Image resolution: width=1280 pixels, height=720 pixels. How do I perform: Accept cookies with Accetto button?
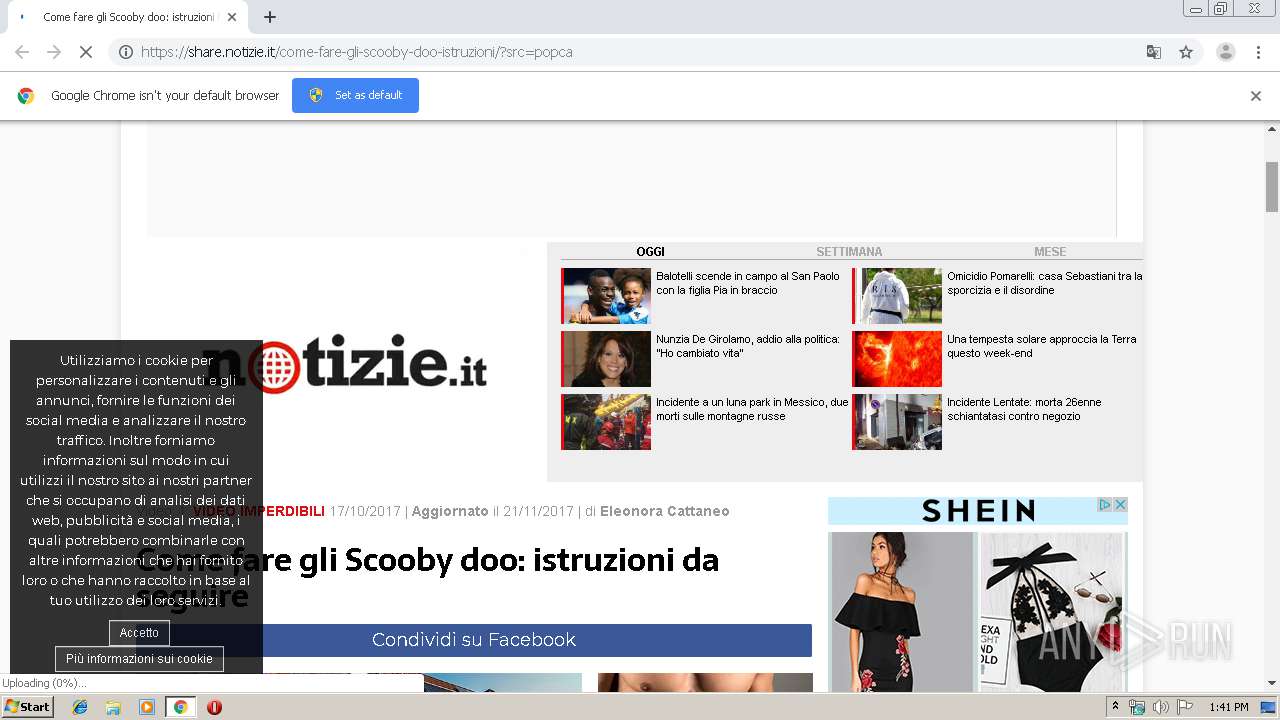[x=139, y=633]
